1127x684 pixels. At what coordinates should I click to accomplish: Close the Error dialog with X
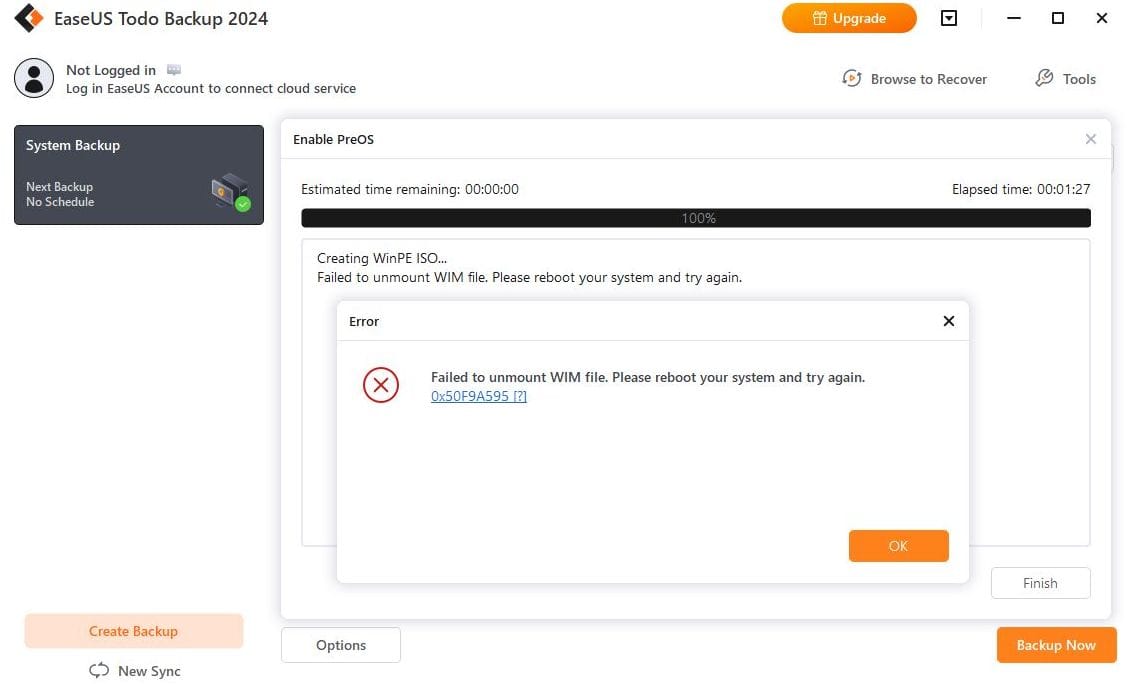949,321
